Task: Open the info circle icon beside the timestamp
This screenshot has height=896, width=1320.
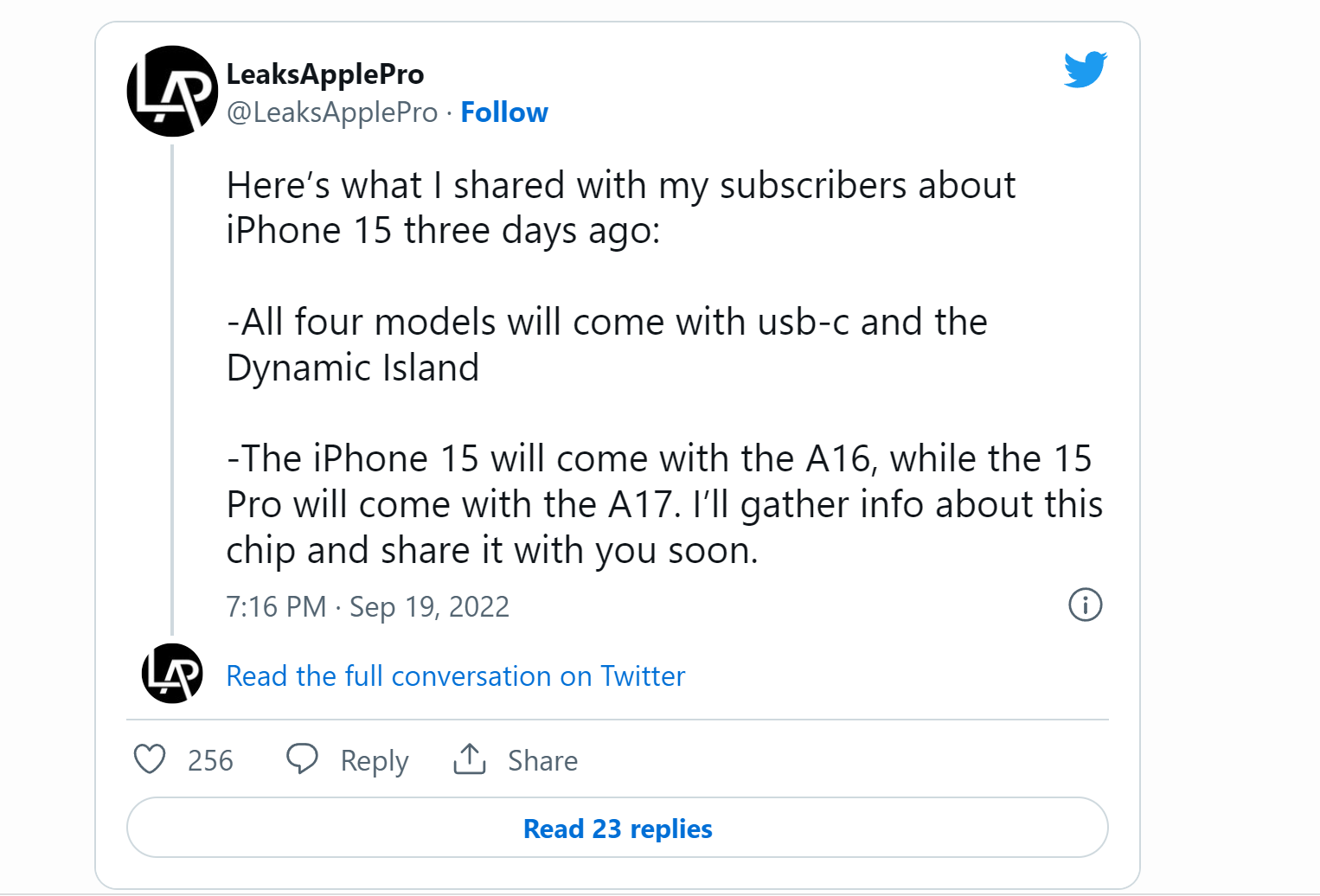Action: click(x=1086, y=605)
